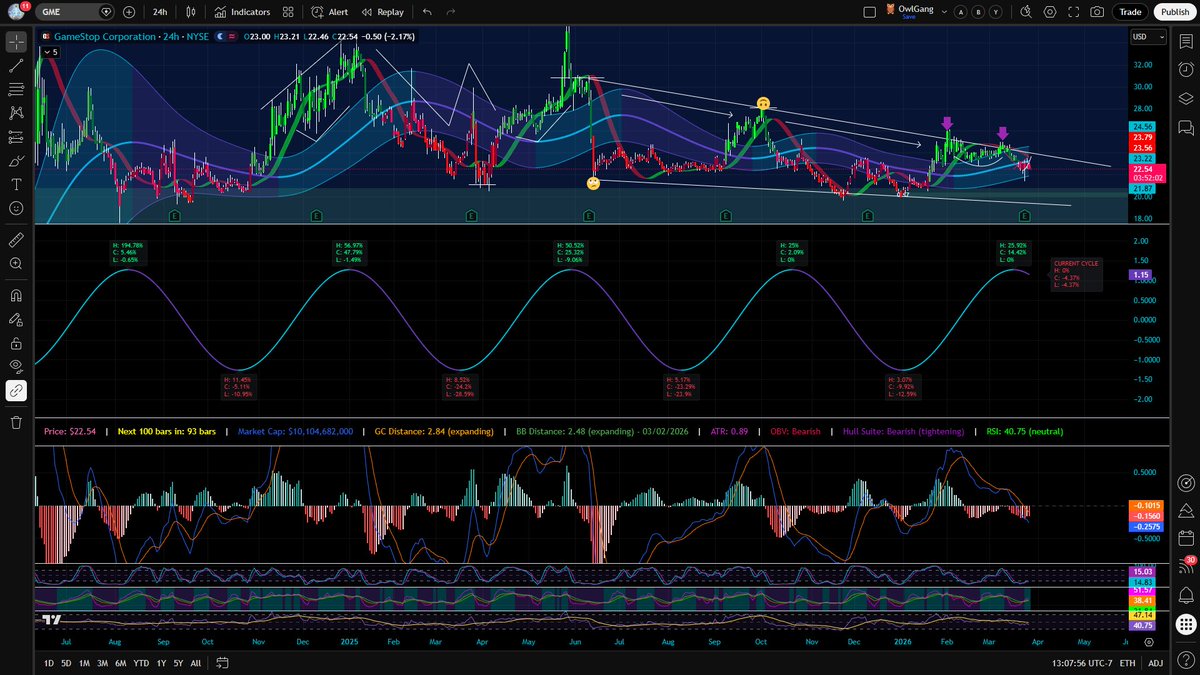Collapse the indicator legend showing 5
This screenshot has width=1200, height=675.
pyautogui.click(x=51, y=50)
